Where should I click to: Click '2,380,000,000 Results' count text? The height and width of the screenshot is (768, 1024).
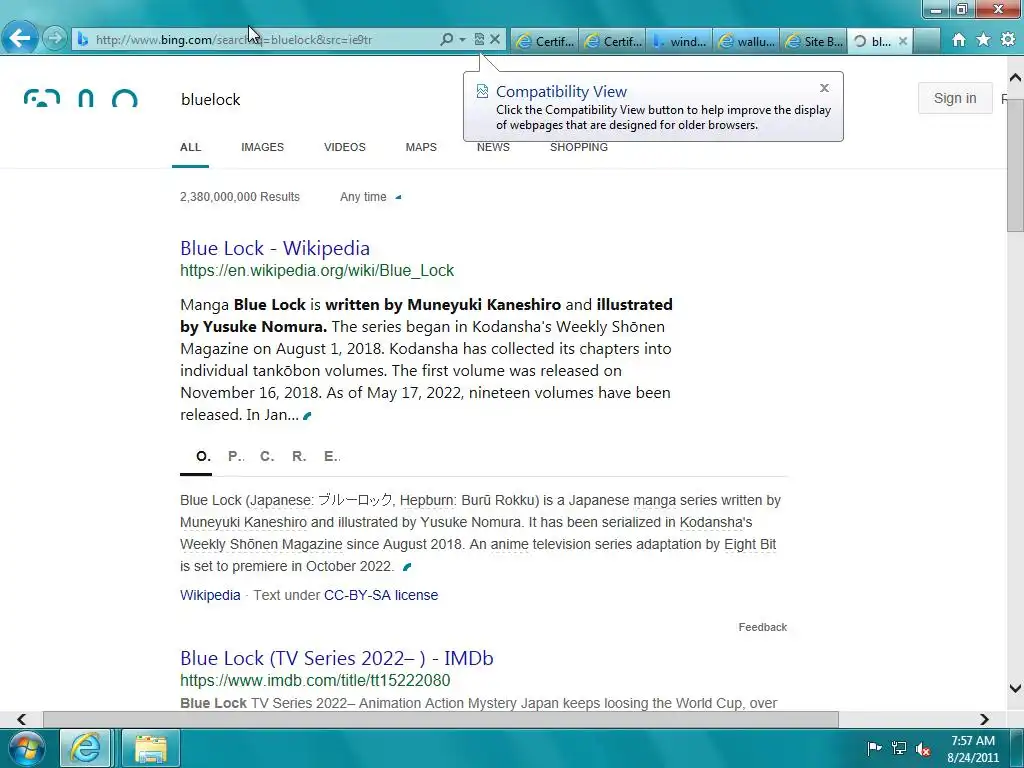pos(240,197)
